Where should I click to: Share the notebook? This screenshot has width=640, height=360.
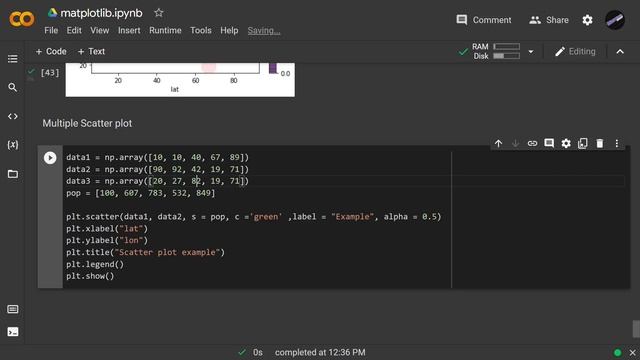tap(549, 20)
